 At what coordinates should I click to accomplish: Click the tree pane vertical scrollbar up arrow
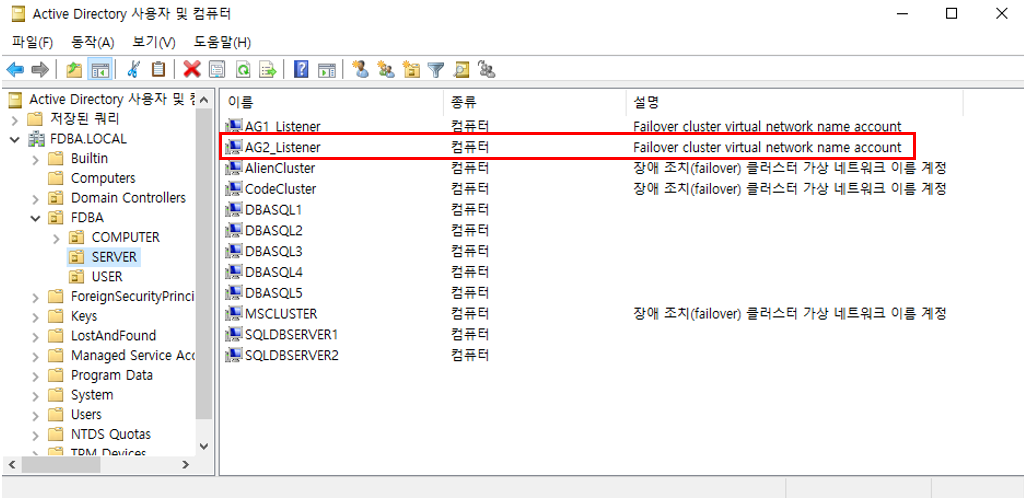[x=204, y=100]
